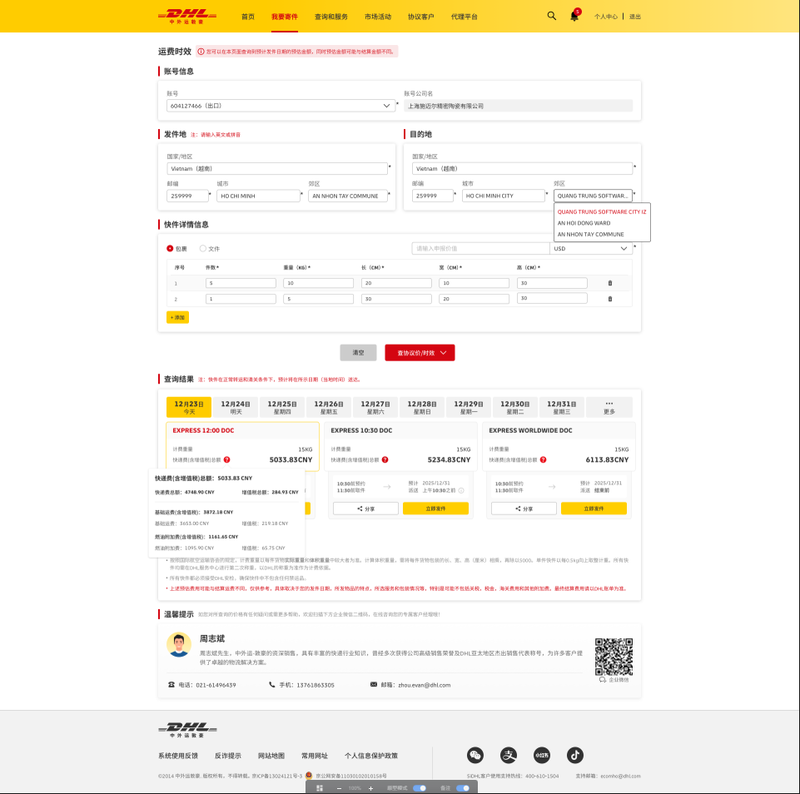Viewport: 800px width, 794px height.
Task: Open 我要寄件 in the navigation
Action: [x=285, y=17]
